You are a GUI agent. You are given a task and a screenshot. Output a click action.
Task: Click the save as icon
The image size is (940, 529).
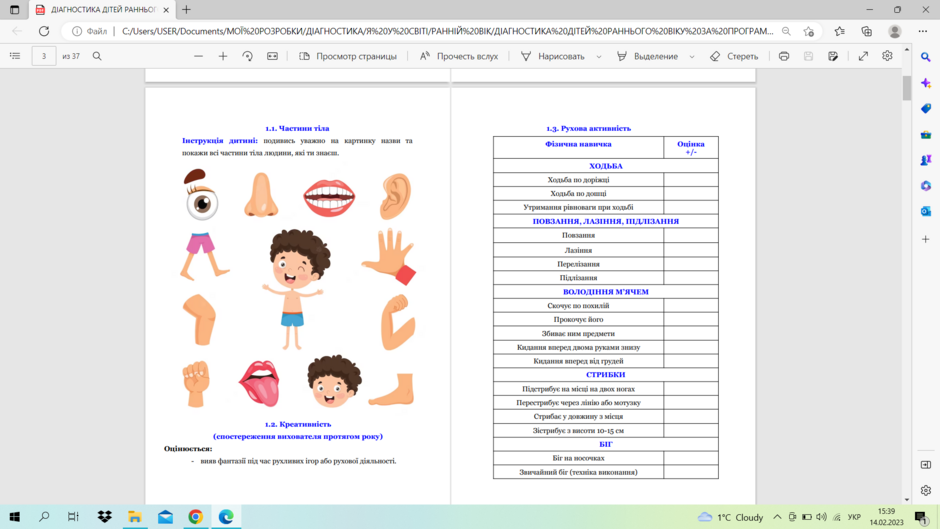click(833, 56)
